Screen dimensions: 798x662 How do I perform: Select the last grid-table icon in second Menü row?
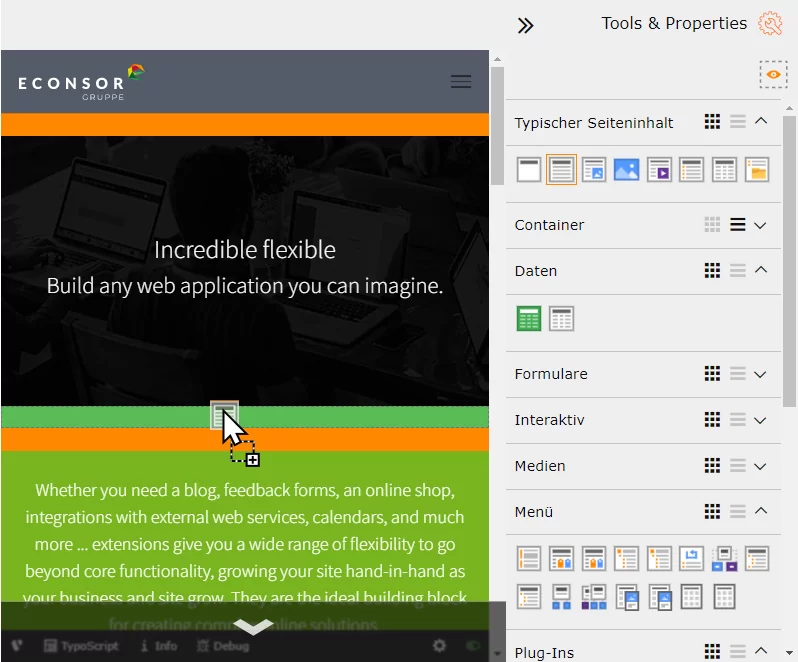coord(724,597)
